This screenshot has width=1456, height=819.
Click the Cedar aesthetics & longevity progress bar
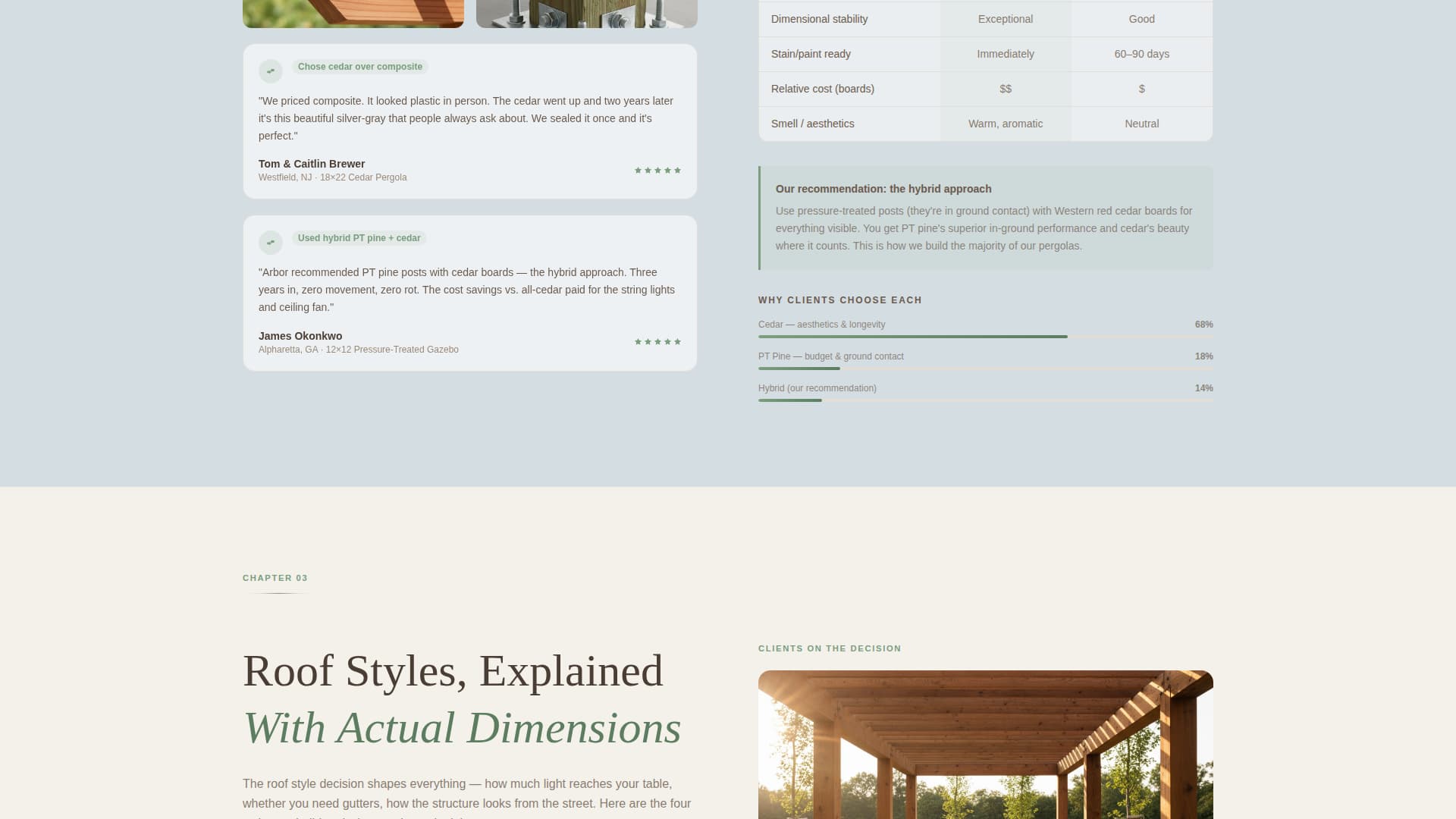(x=986, y=337)
